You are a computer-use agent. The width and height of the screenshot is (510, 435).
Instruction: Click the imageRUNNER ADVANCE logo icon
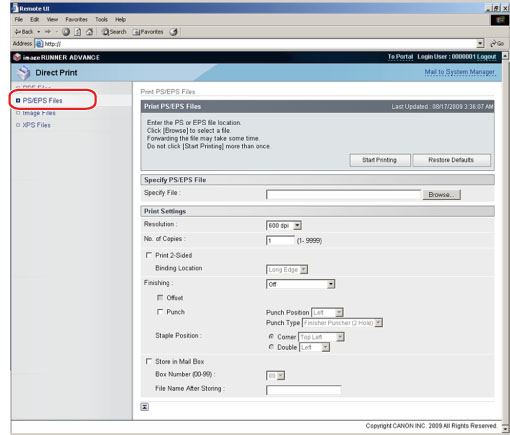pyautogui.click(x=17, y=57)
